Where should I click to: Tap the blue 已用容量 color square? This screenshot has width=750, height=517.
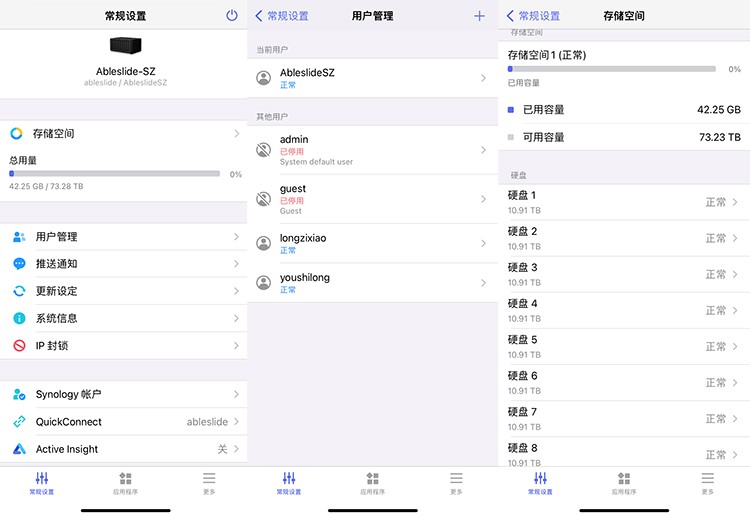pyautogui.click(x=510, y=110)
